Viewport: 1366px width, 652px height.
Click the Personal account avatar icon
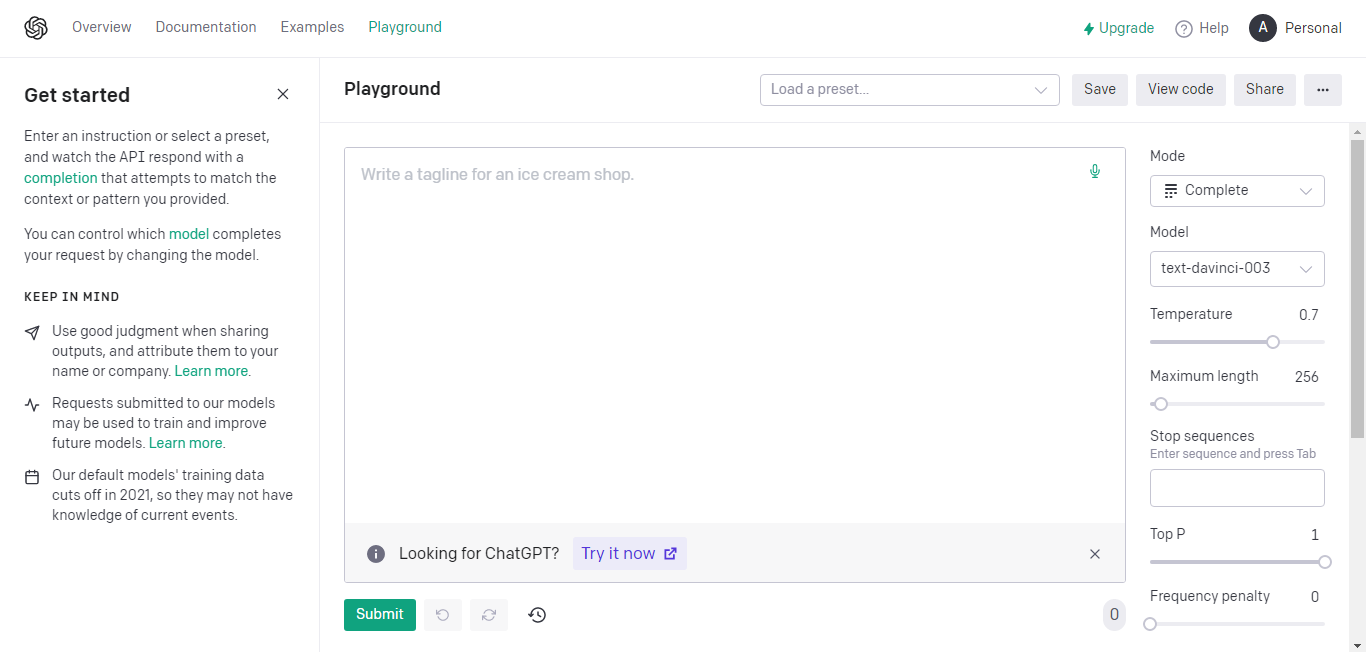point(1263,28)
